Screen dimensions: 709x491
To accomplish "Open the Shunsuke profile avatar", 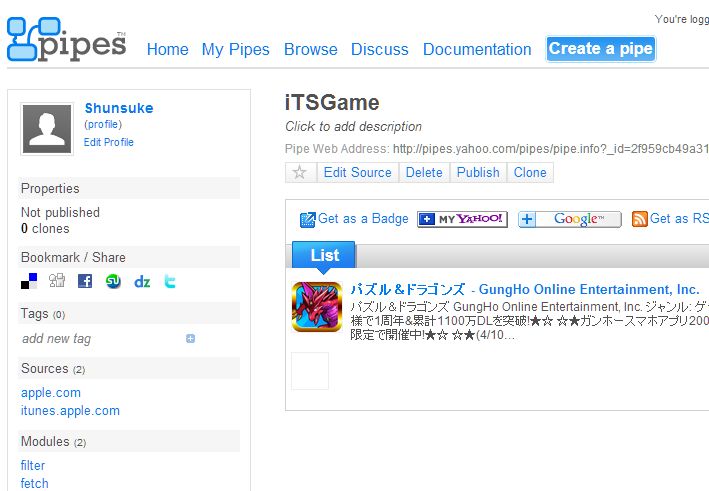I will pos(47,129).
